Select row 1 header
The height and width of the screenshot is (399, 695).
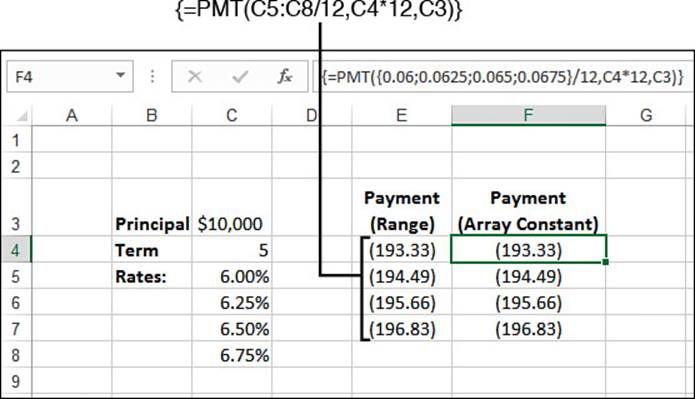point(16,140)
